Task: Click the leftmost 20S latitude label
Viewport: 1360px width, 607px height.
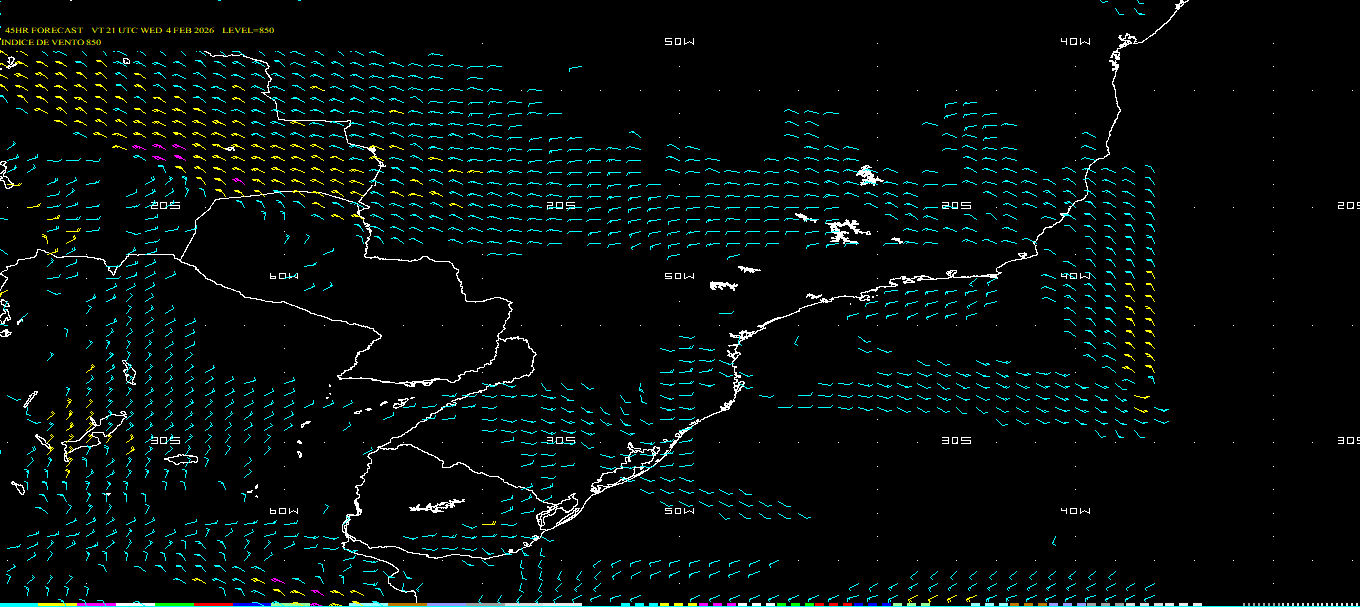Action: coord(165,205)
